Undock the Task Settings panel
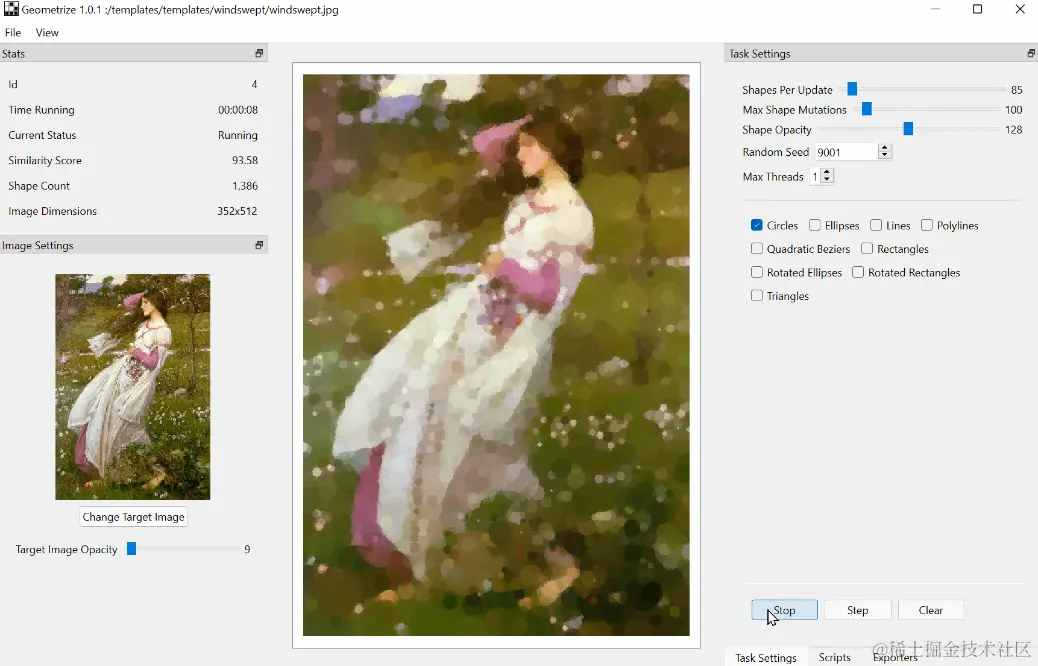 pos(1029,52)
